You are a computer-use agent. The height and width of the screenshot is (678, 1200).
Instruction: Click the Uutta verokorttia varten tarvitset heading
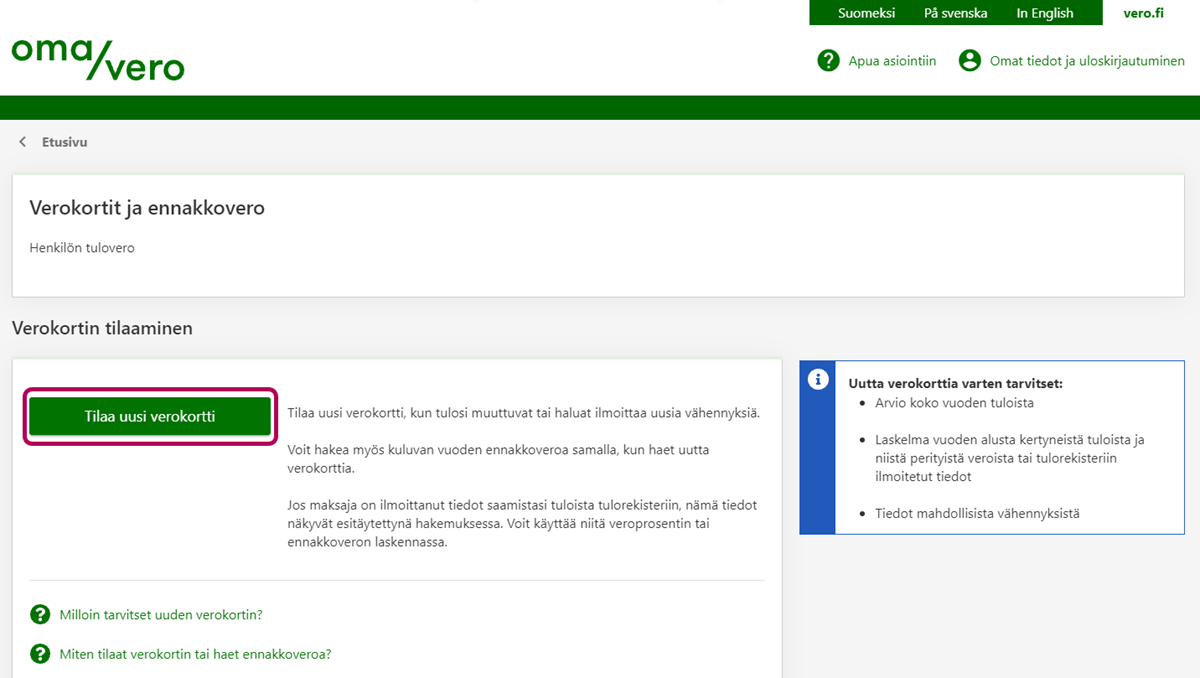[955, 383]
